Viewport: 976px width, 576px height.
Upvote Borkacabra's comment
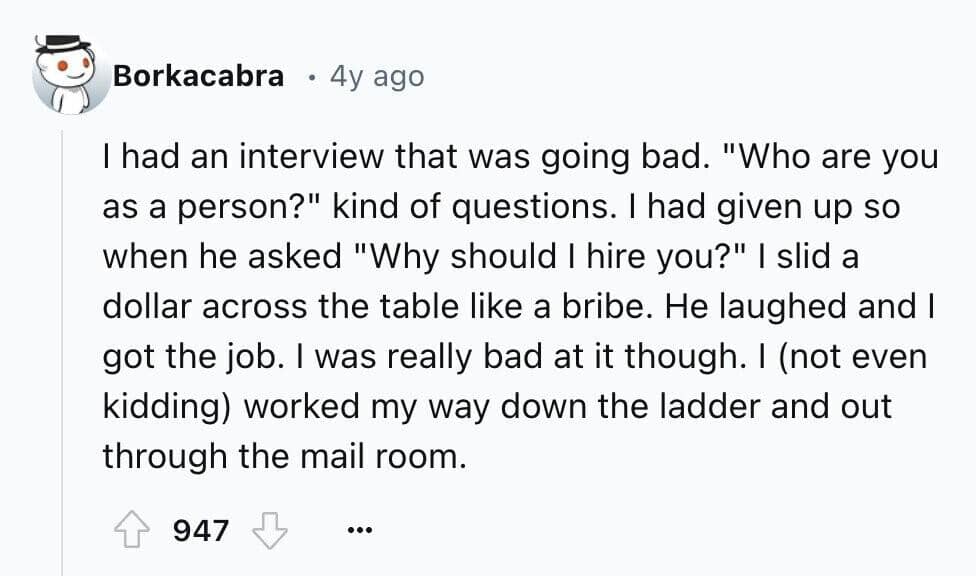tap(130, 528)
